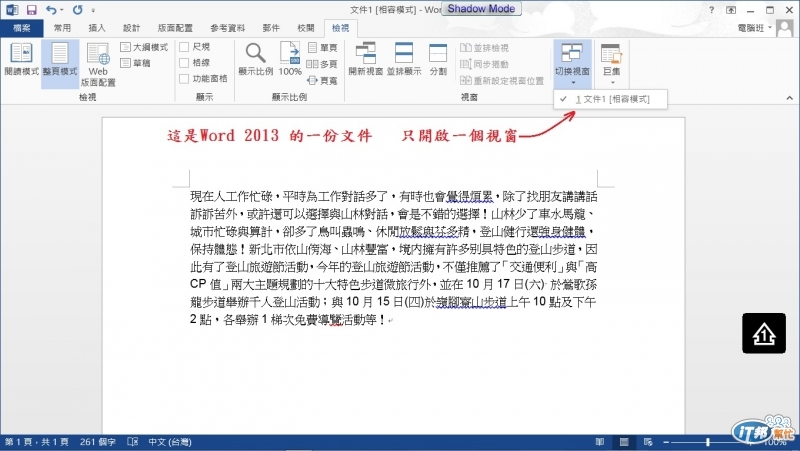Image resolution: width=800 pixels, height=451 pixels.
Task: Save the document using the floppy disk icon
Action: click(32, 10)
